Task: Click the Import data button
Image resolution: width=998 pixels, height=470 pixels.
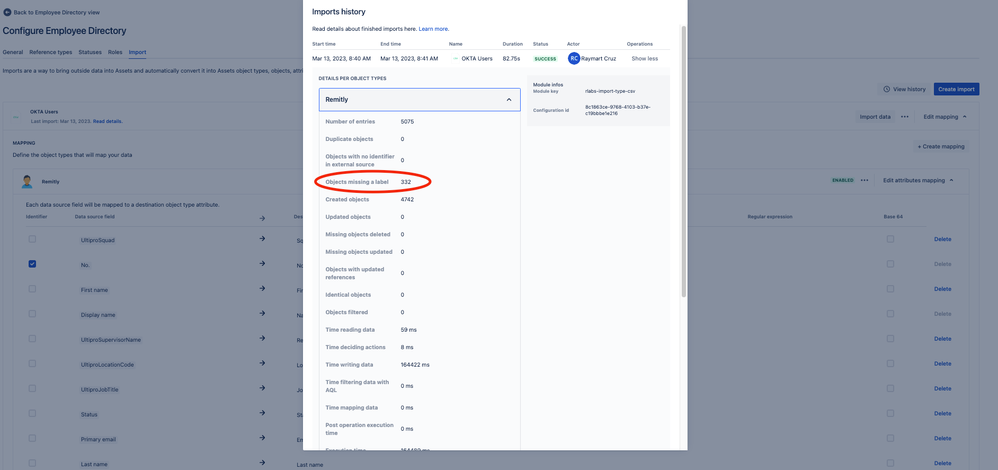Action: coord(875,117)
